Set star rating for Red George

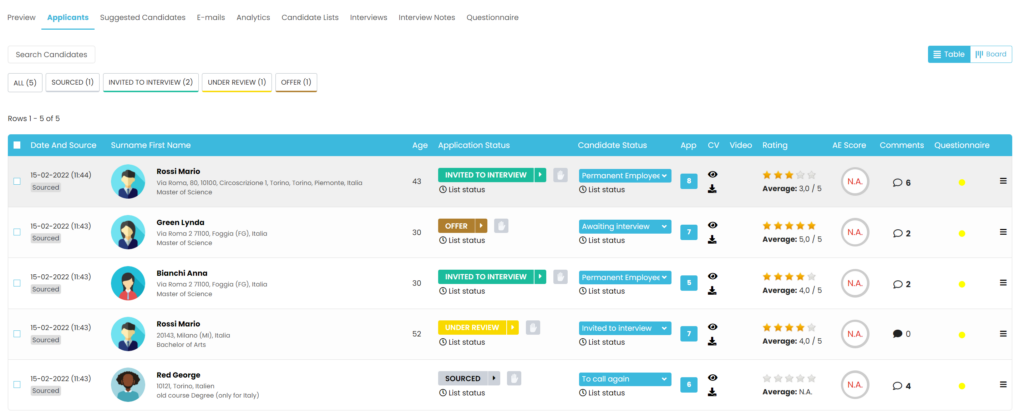coord(790,379)
